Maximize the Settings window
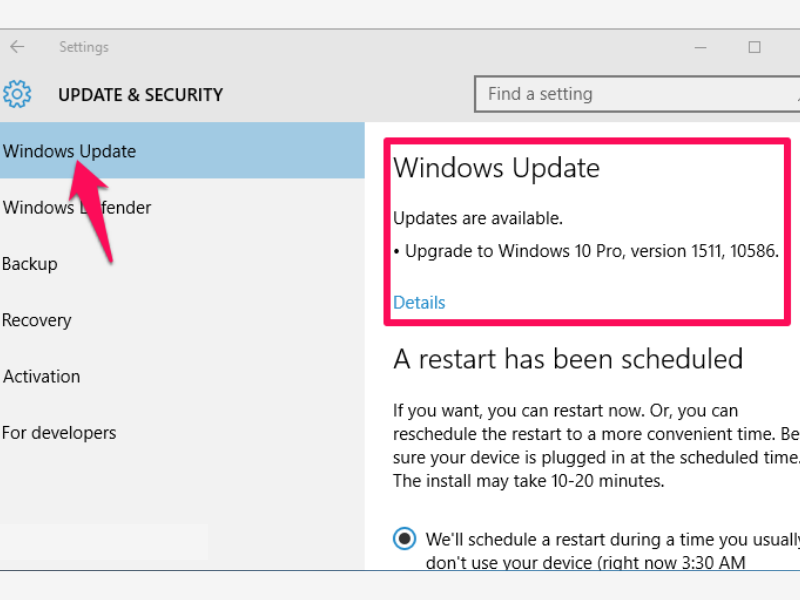 click(755, 47)
